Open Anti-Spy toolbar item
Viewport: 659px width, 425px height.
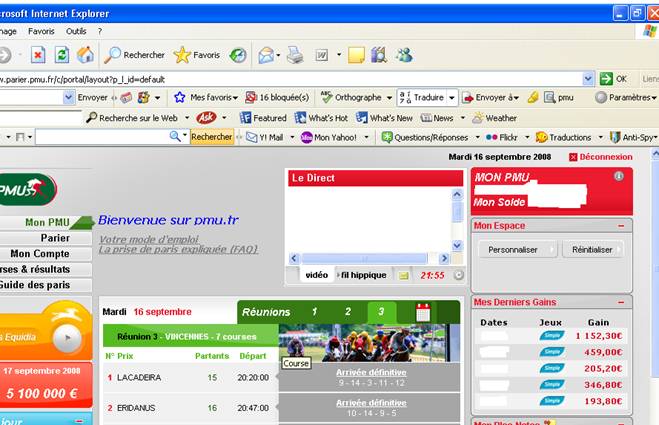point(633,137)
